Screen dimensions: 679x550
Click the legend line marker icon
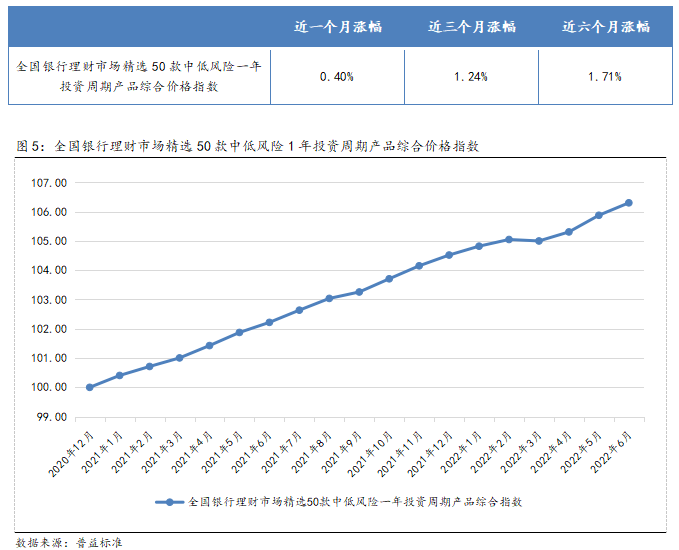[x=169, y=502]
